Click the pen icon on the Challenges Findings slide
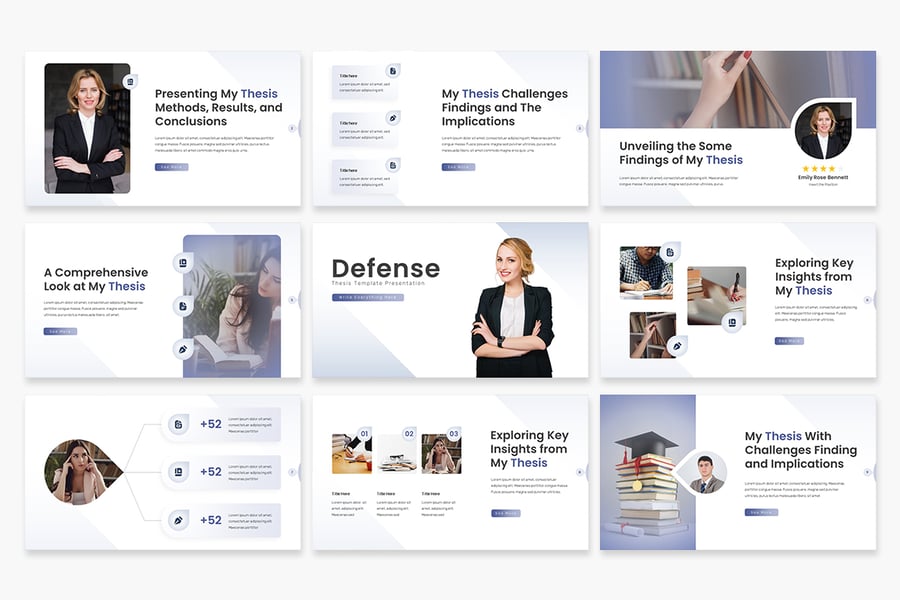 coord(393,118)
